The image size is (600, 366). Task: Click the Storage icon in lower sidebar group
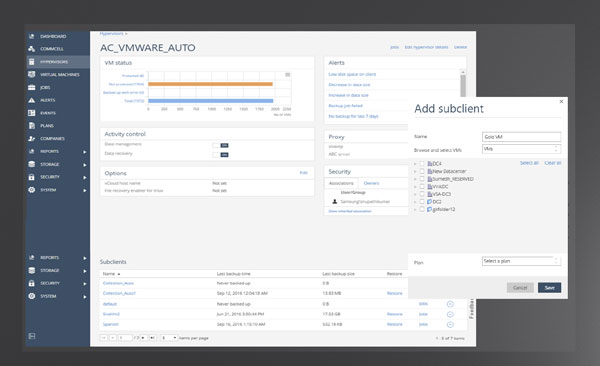pyautogui.click(x=32, y=270)
